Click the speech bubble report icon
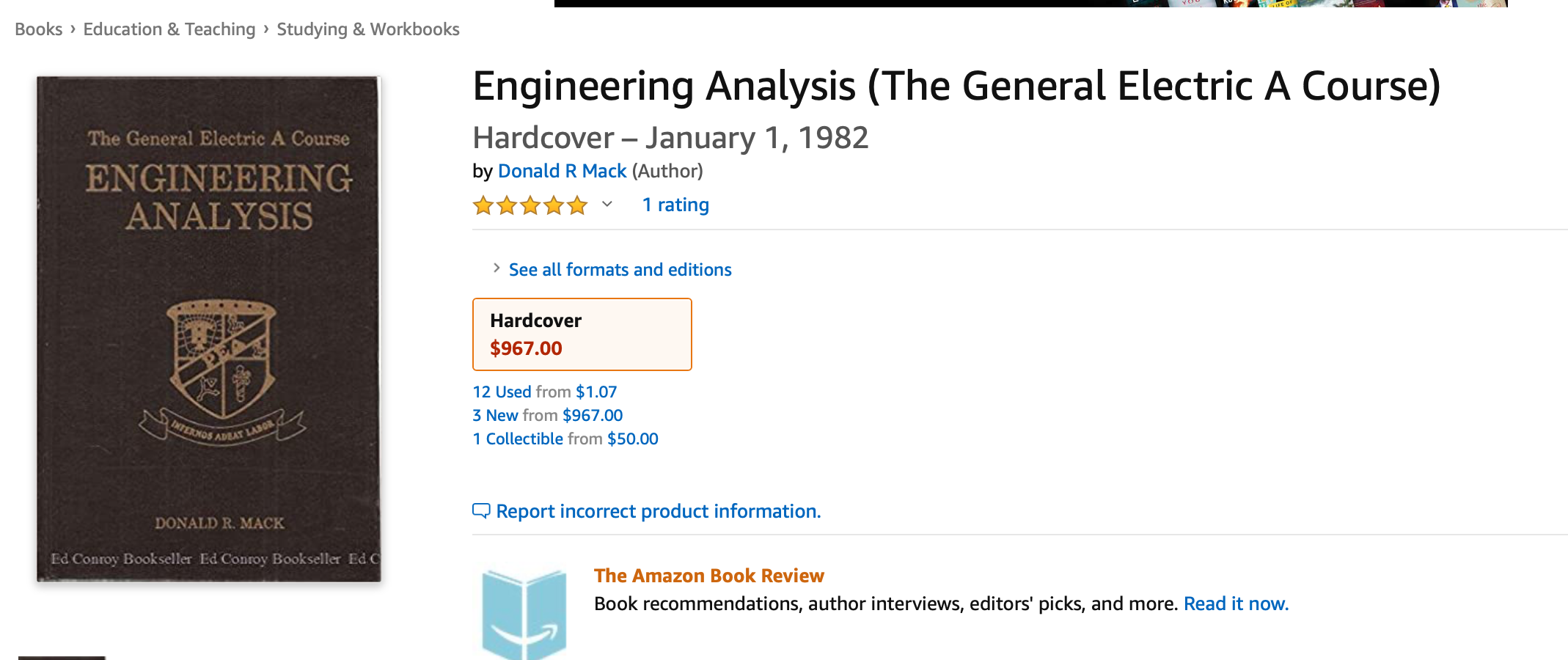The width and height of the screenshot is (1568, 660). (x=482, y=510)
